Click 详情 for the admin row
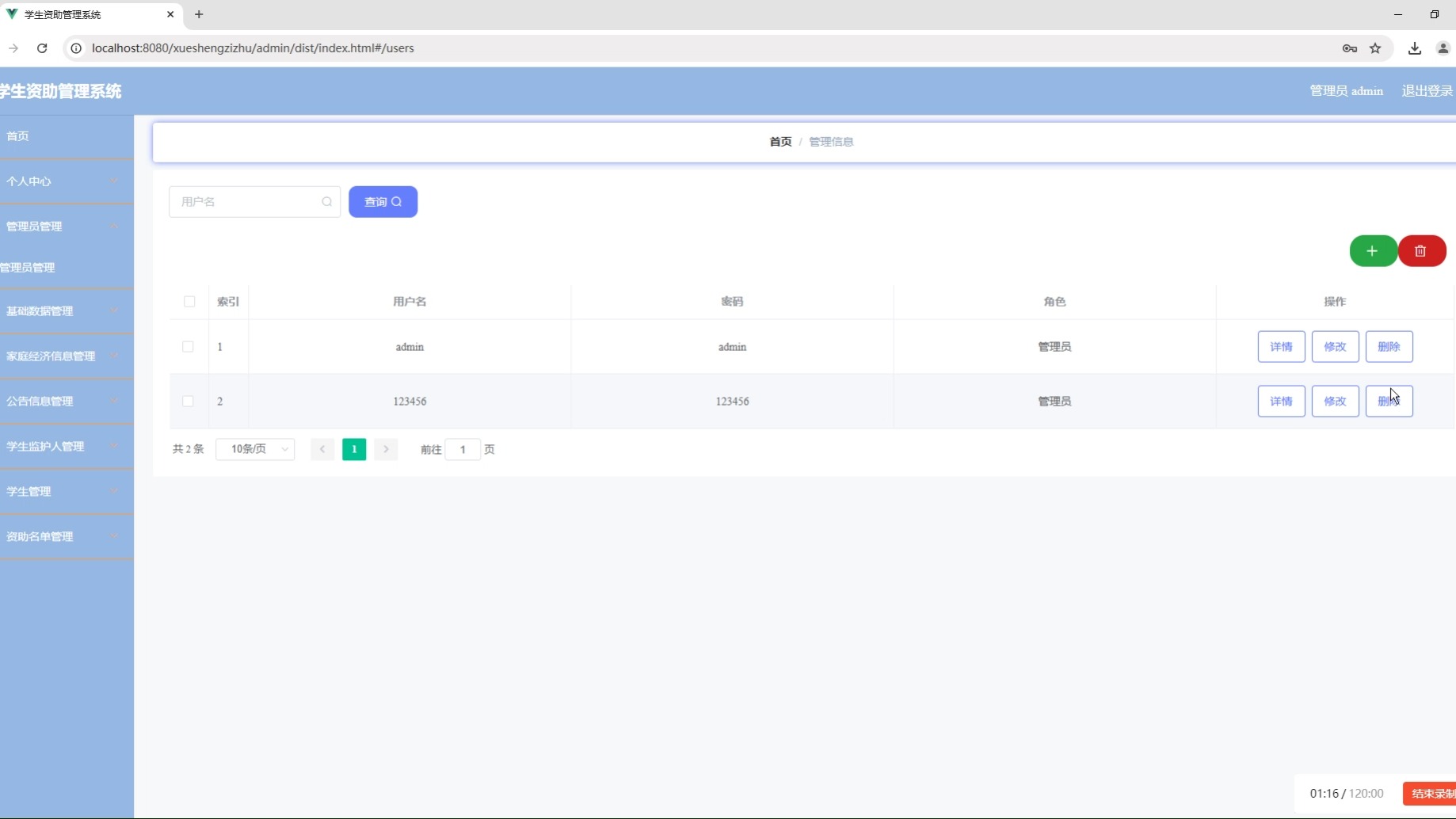Image resolution: width=1456 pixels, height=819 pixels. [x=1281, y=347]
